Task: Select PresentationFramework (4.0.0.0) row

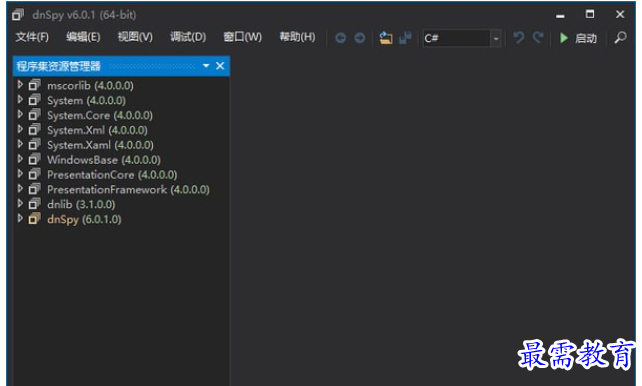Action: pos(128,190)
